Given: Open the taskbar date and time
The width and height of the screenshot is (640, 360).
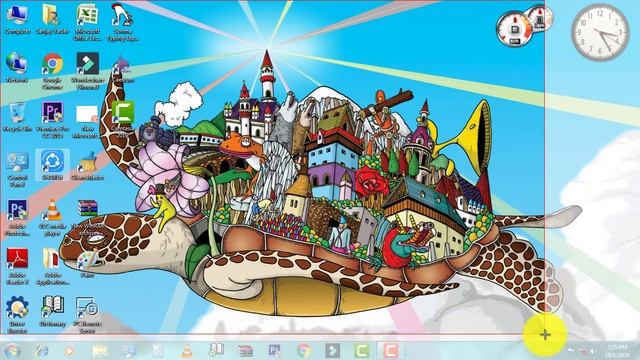Looking at the screenshot, I should (617, 351).
